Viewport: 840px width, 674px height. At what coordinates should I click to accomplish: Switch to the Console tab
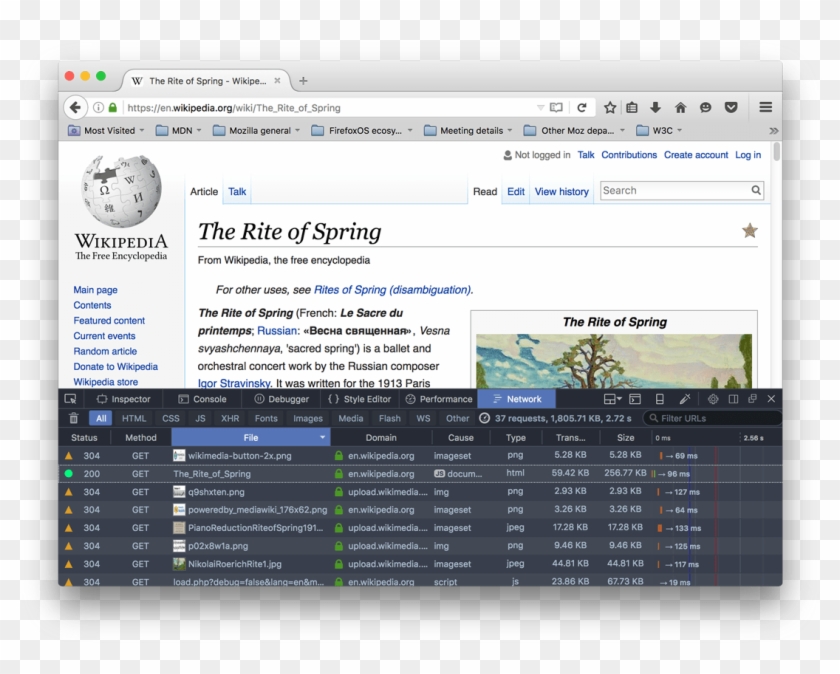tap(202, 399)
